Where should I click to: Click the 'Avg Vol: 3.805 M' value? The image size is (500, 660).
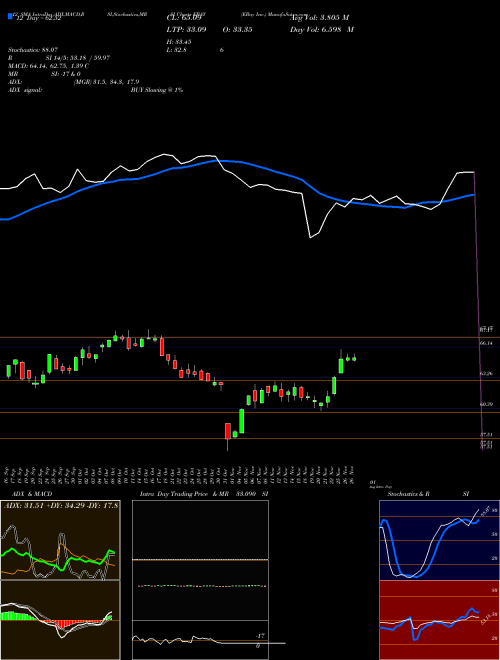(319, 18)
